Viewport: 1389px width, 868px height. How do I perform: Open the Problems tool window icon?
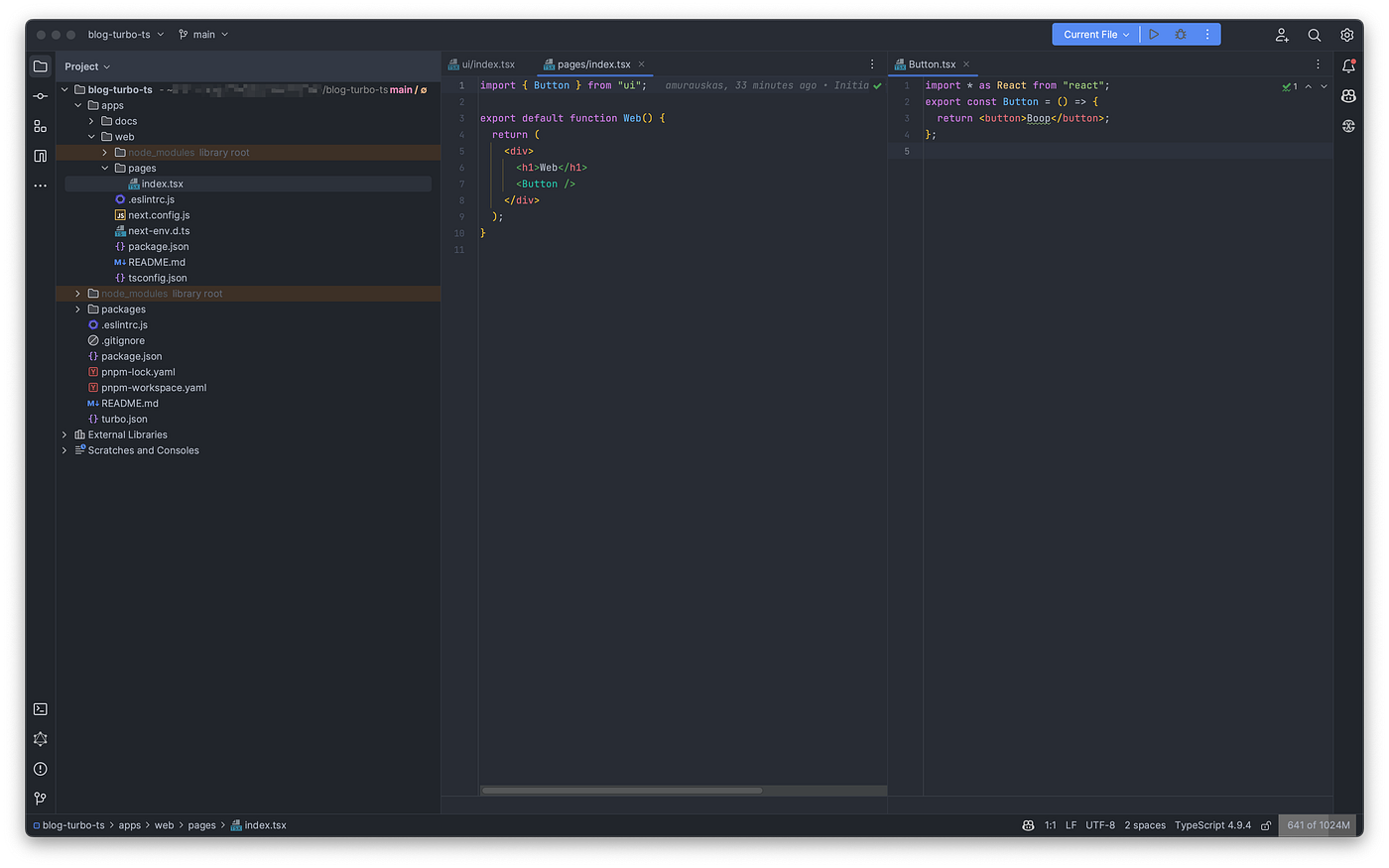[x=40, y=769]
